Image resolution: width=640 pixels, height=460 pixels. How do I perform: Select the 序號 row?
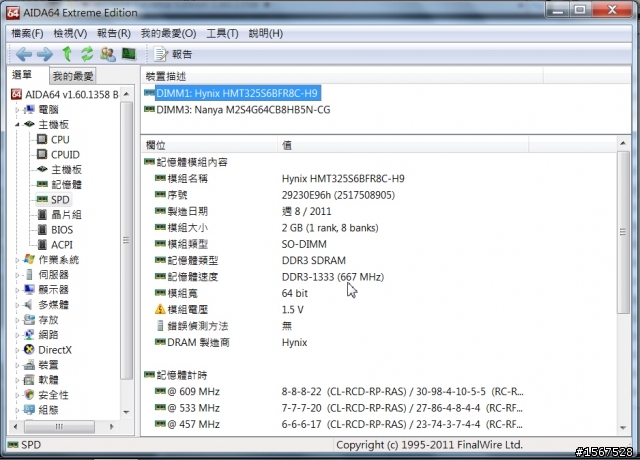pyautogui.click(x=380, y=195)
